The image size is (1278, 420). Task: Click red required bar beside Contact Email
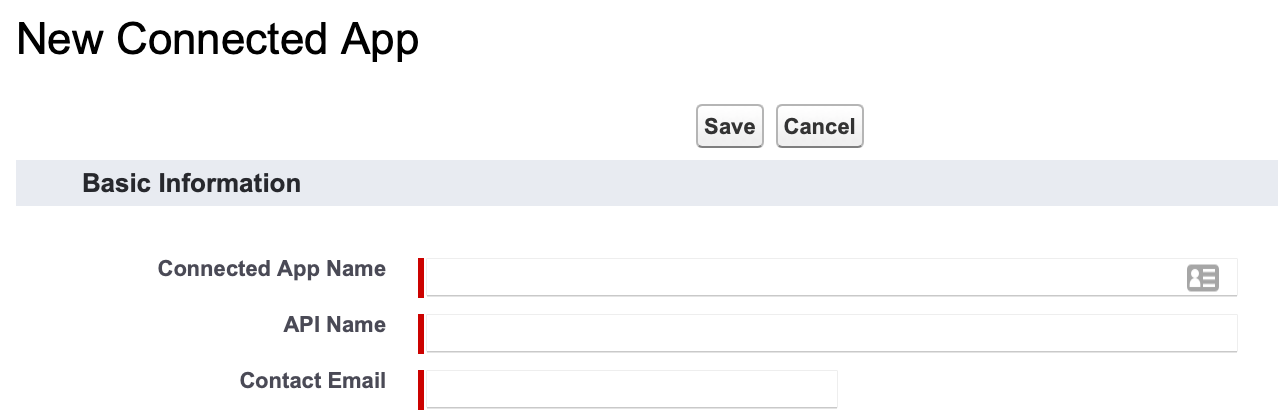pos(421,389)
